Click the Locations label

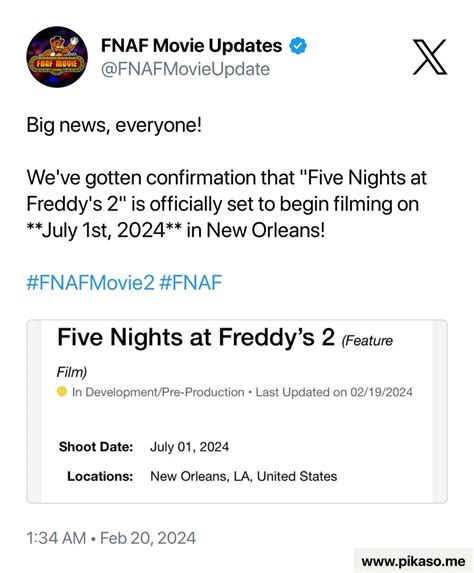coord(100,476)
